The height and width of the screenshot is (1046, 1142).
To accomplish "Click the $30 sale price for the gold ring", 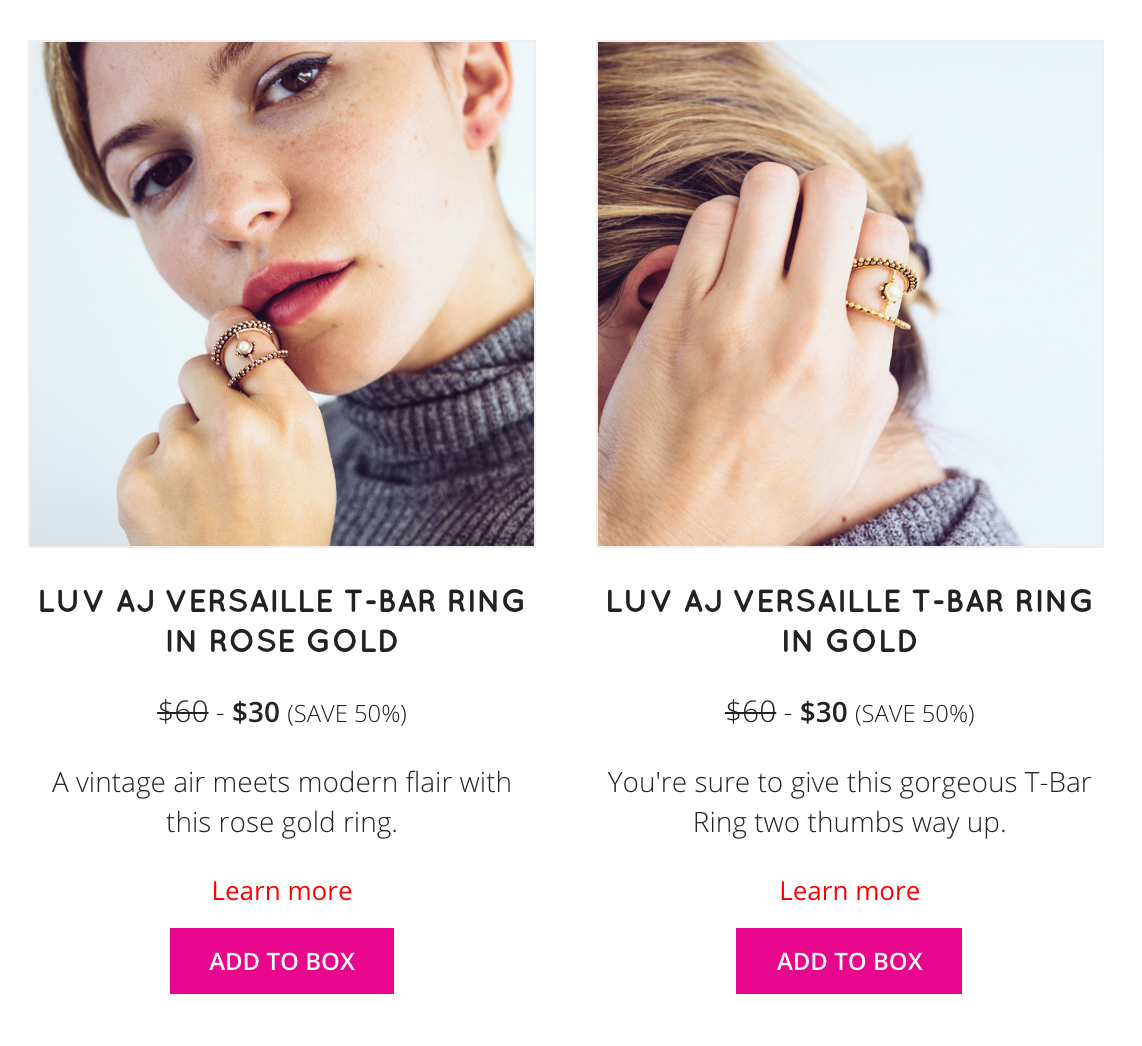I will [x=823, y=712].
